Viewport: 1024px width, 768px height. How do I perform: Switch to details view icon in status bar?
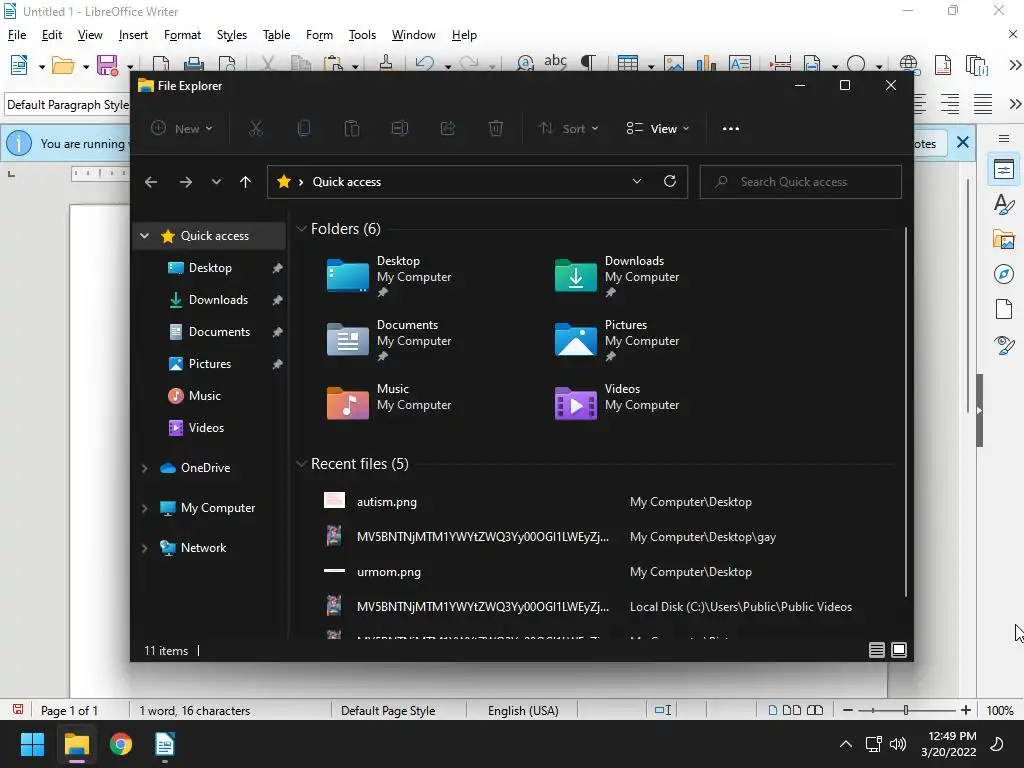pos(877,650)
